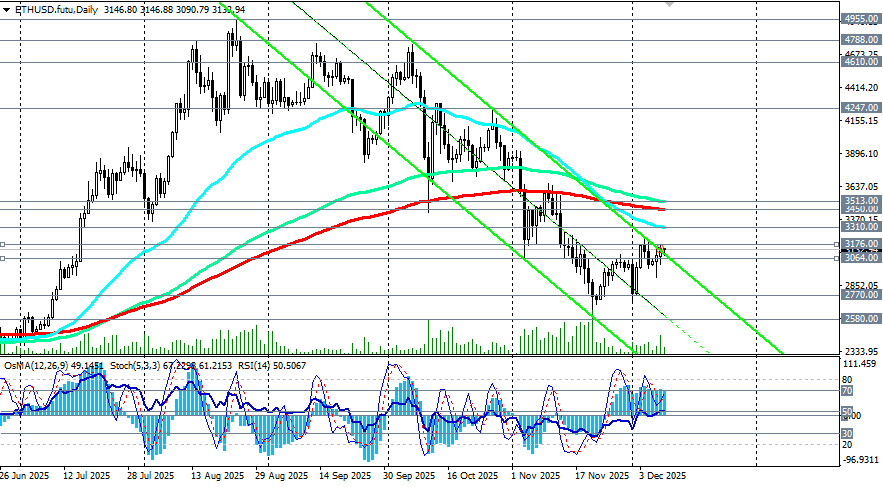The image size is (883, 487).
Task: Select the 3064.00 line's right-end square handle
Action: pos(837,258)
